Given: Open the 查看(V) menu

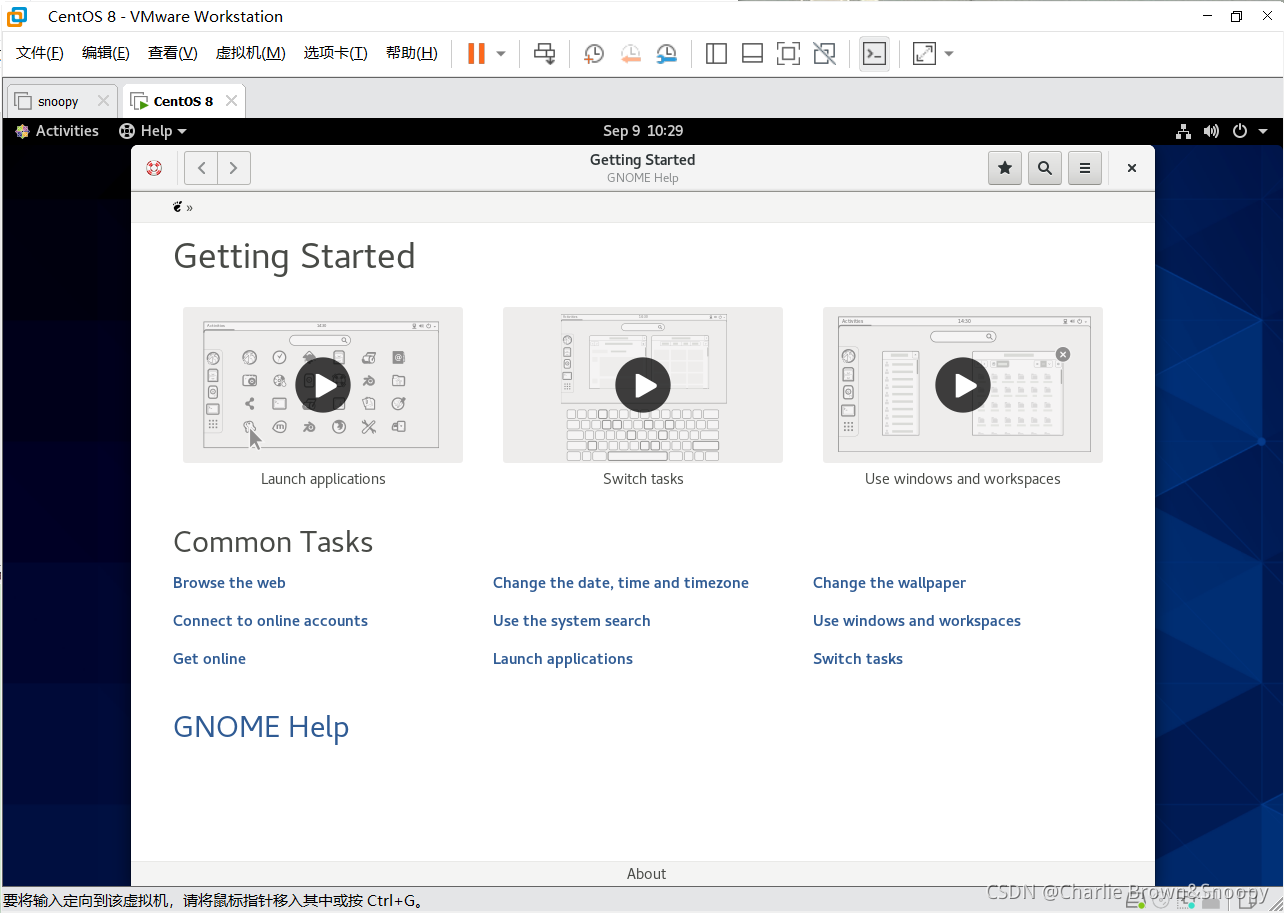Looking at the screenshot, I should (173, 53).
